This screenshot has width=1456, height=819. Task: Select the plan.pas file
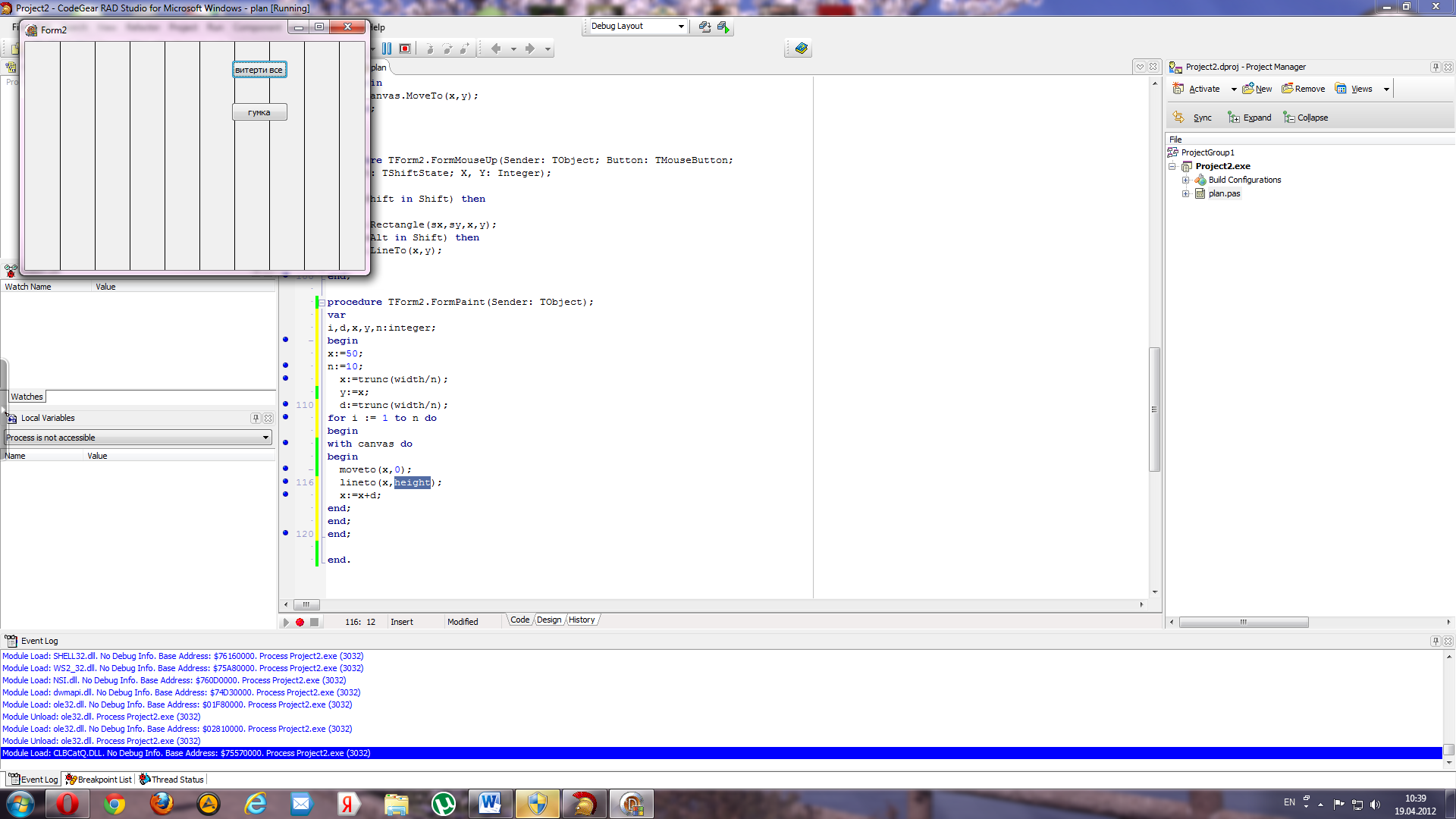point(1224,193)
